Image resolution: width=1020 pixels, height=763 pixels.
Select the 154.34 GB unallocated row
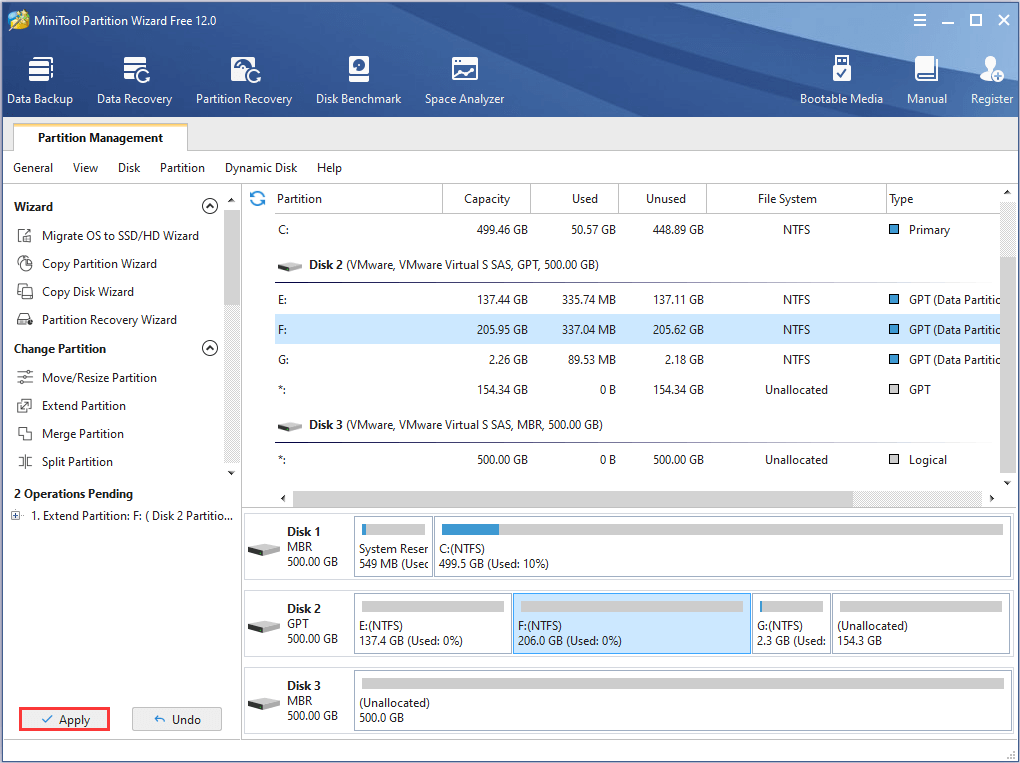tap(638, 390)
